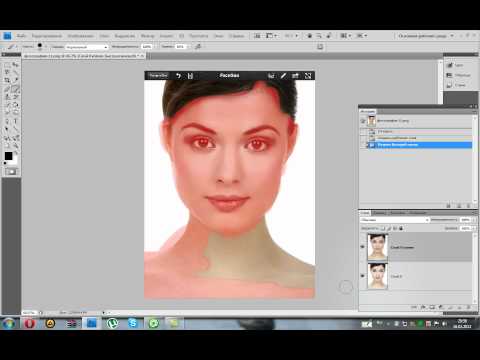Open the View Extras dropdown
This screenshot has height=360, width=480.
point(271,36)
